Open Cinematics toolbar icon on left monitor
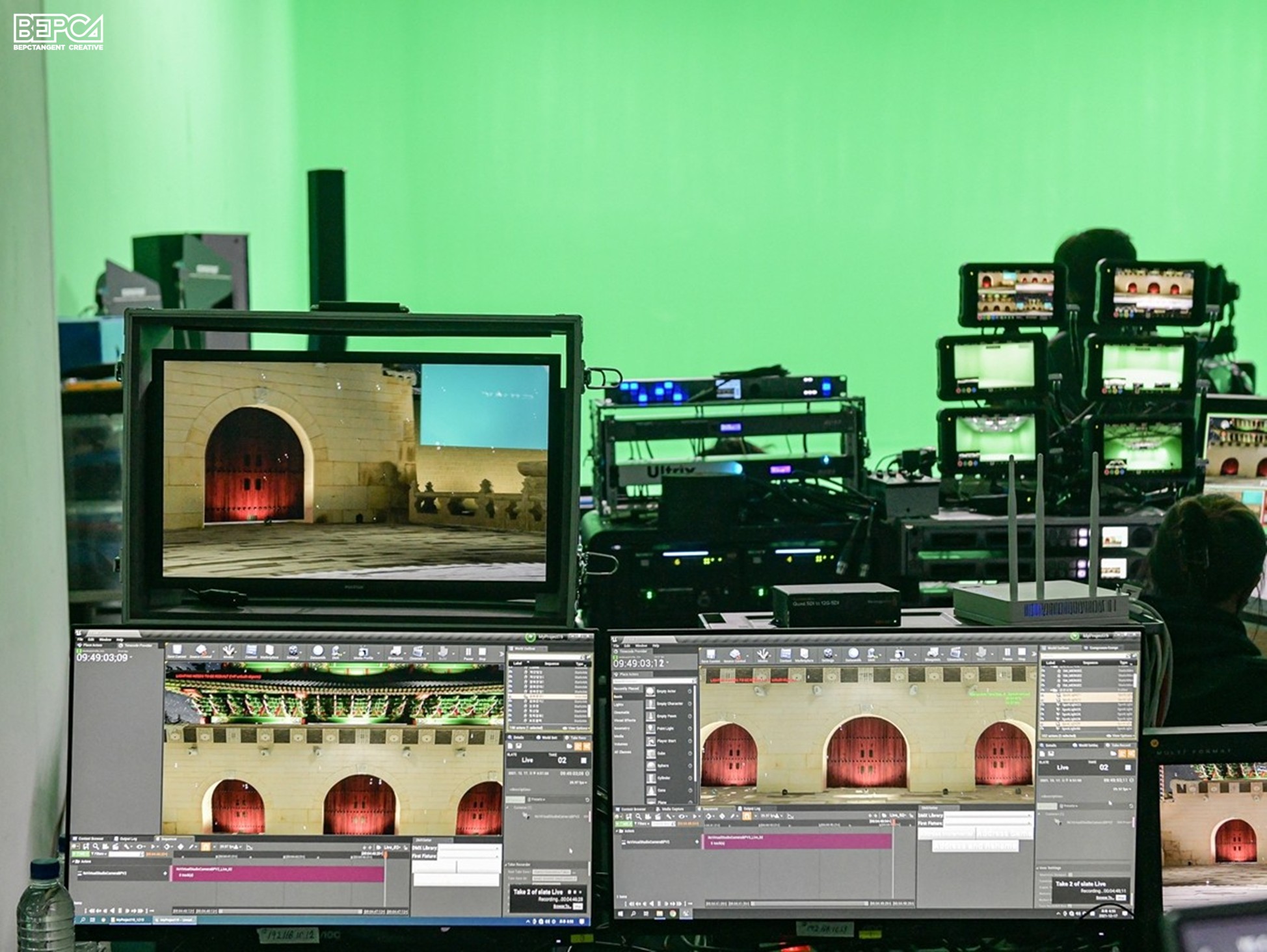The image size is (1267, 952). click(418, 650)
